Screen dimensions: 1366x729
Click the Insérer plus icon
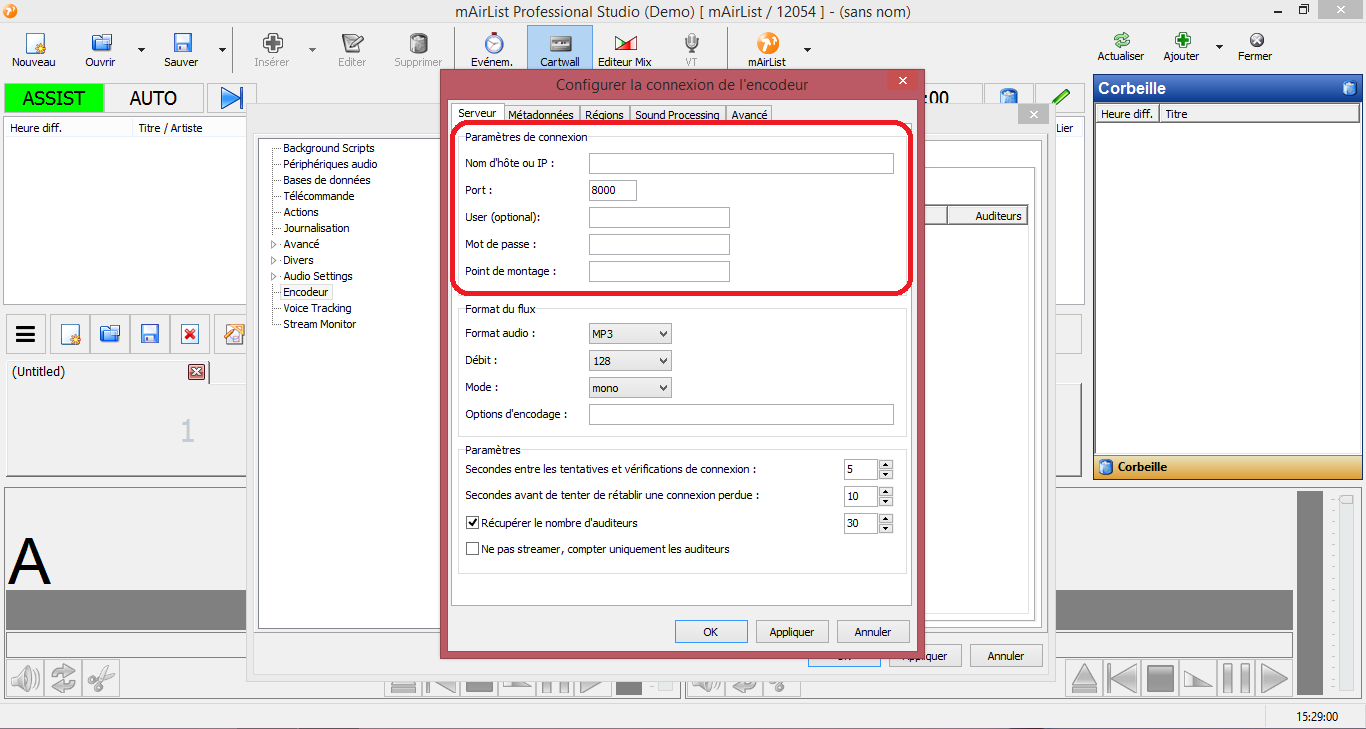tap(272, 44)
